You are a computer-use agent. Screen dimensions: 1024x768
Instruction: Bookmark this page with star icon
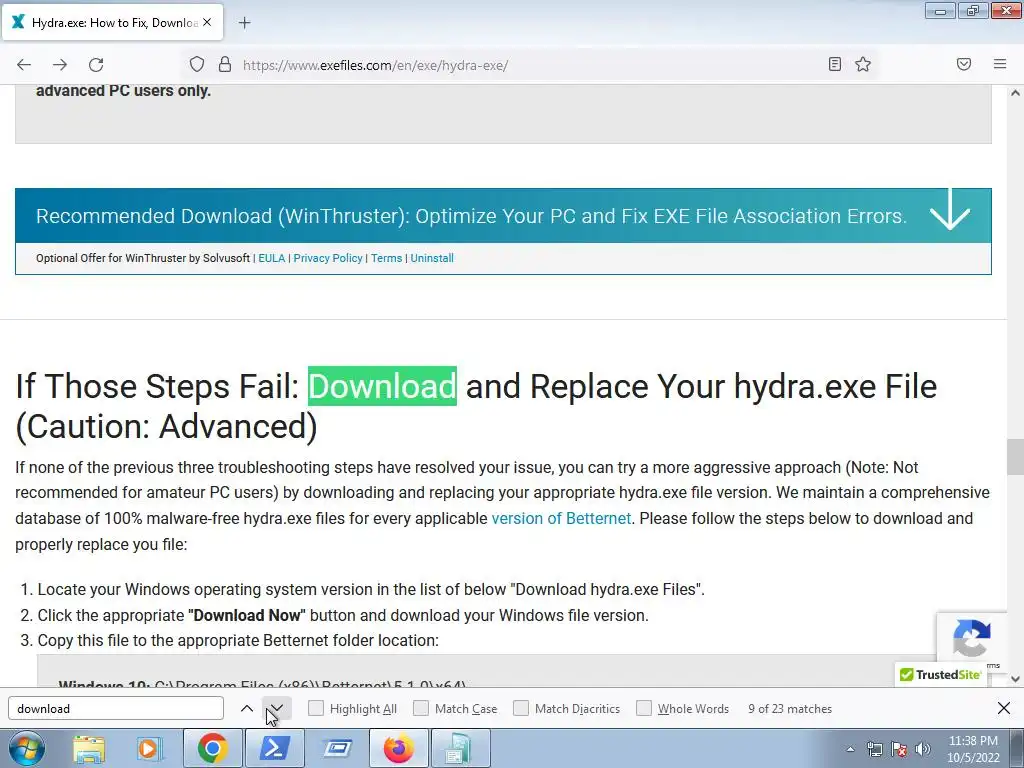point(863,64)
